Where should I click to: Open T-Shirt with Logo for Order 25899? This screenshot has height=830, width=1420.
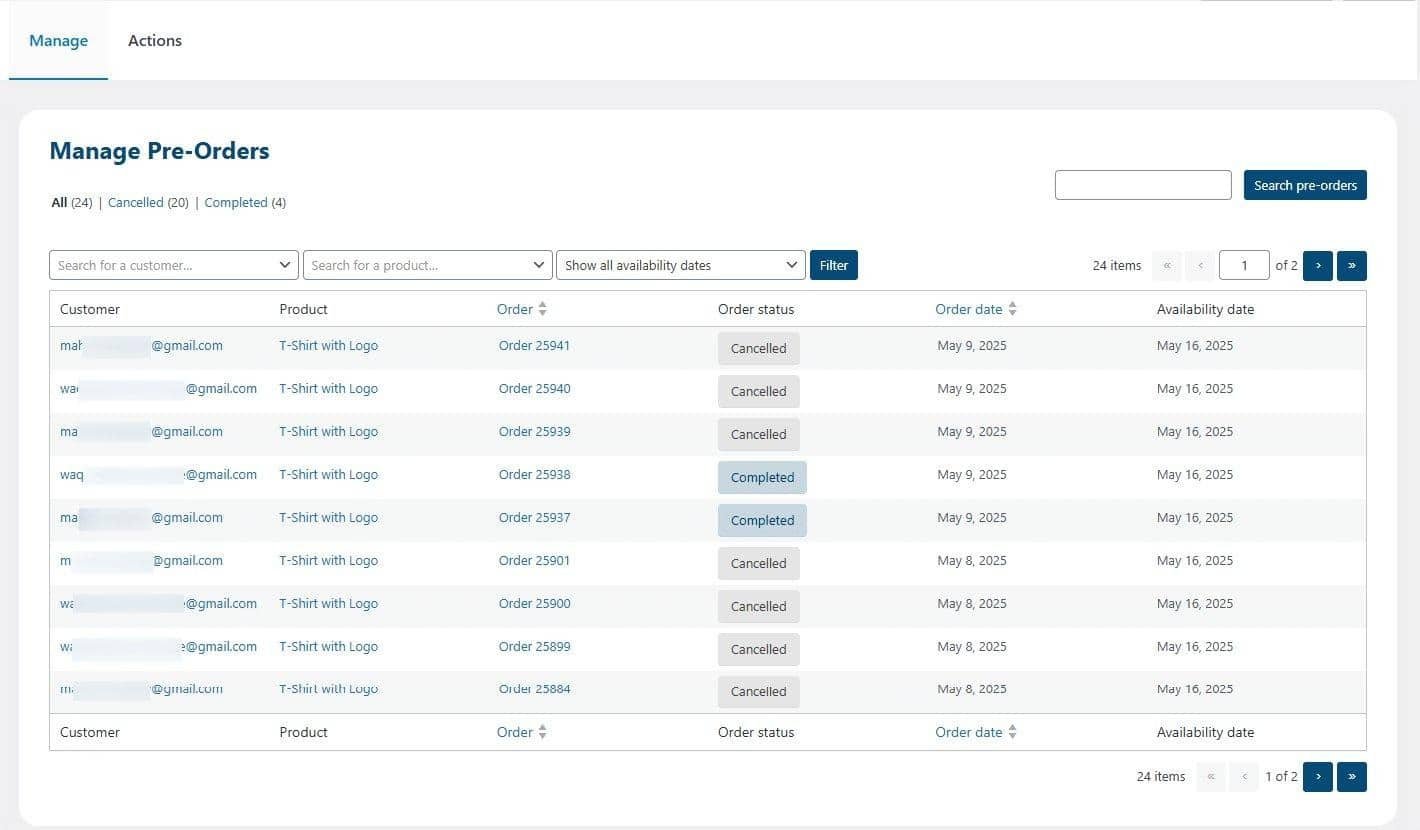(x=328, y=647)
